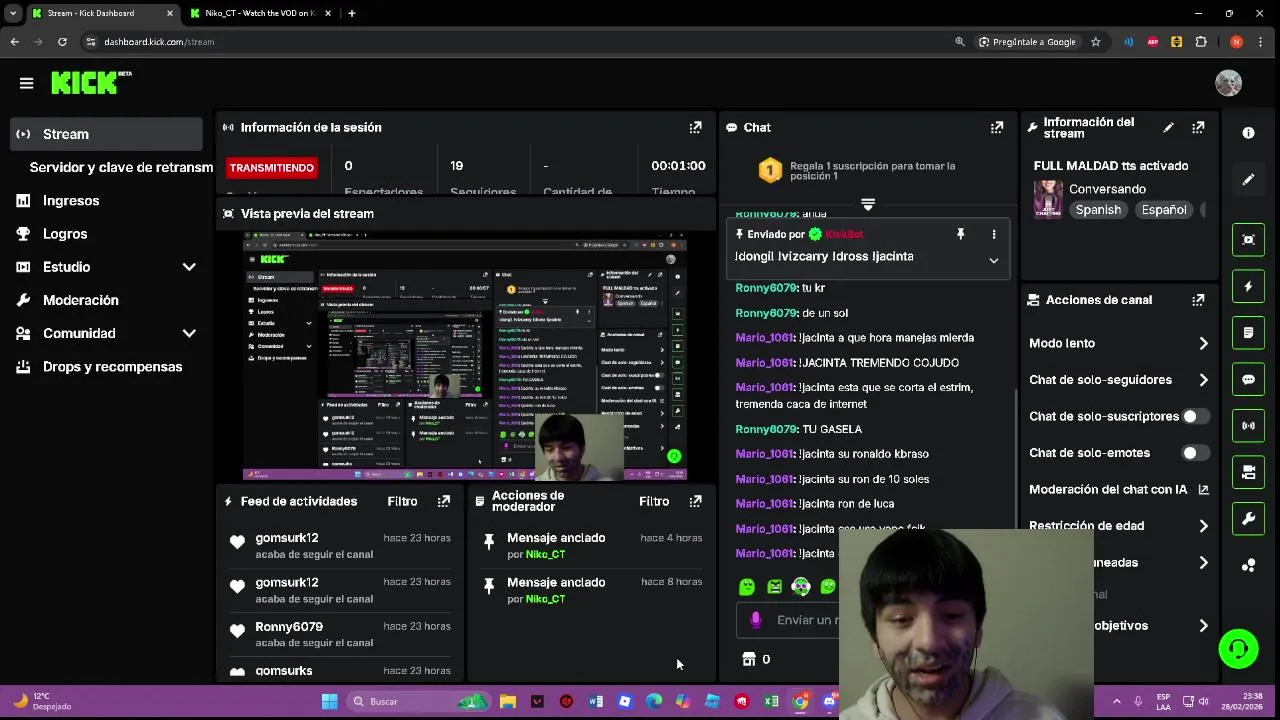Edit stream info with pencil icon in panel

click(1168, 127)
